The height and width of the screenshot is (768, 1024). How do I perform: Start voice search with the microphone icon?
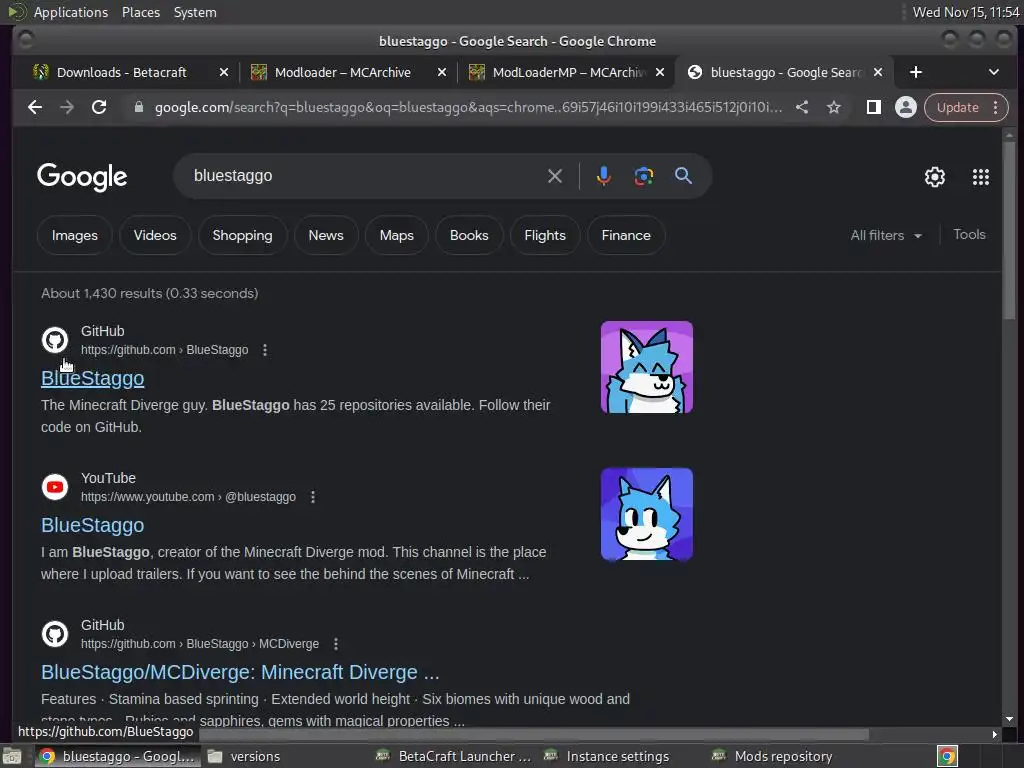coord(603,176)
